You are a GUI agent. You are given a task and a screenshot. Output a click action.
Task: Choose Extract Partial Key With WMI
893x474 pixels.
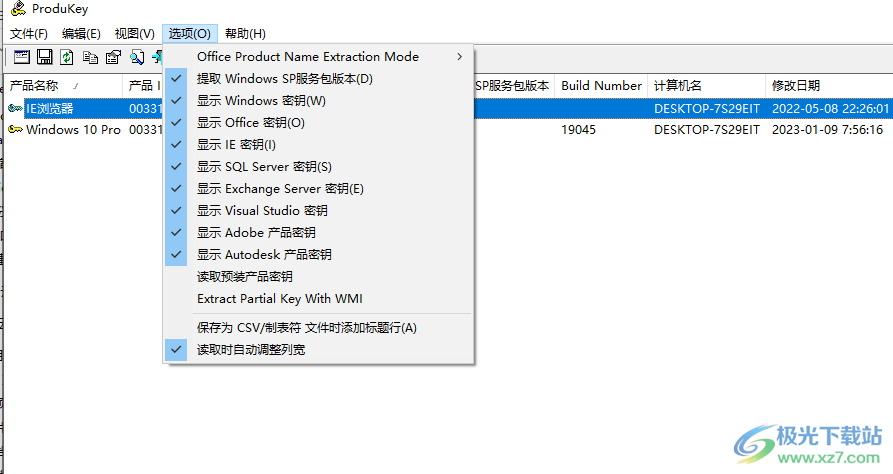[x=319, y=299]
